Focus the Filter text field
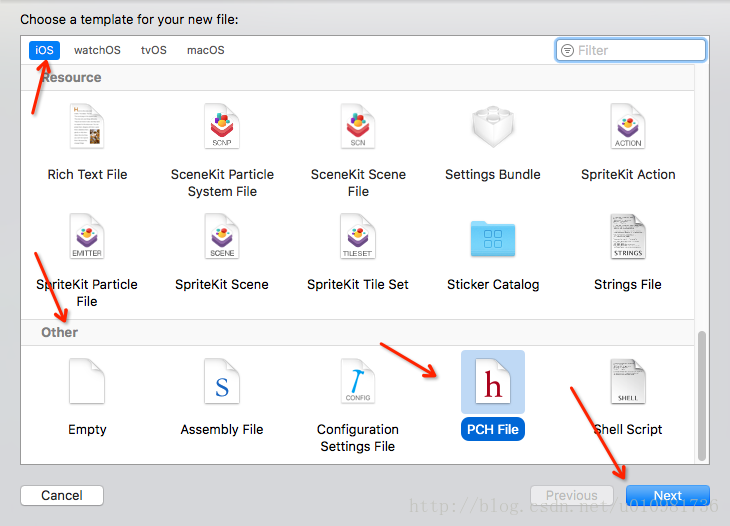This screenshot has height=526, width=730. pyautogui.click(x=631, y=50)
